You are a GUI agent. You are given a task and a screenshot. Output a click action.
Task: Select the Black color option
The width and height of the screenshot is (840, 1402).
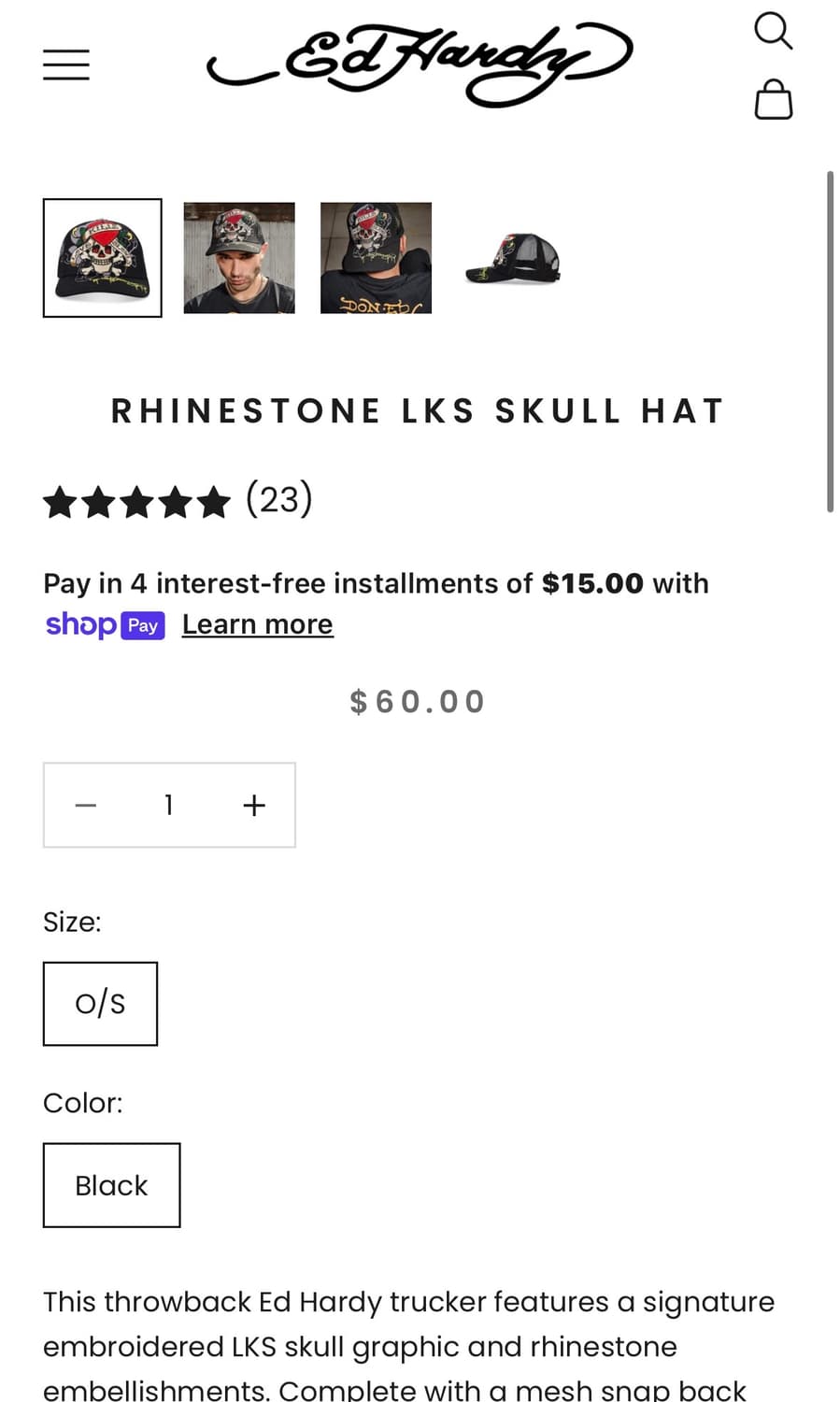click(x=111, y=1185)
